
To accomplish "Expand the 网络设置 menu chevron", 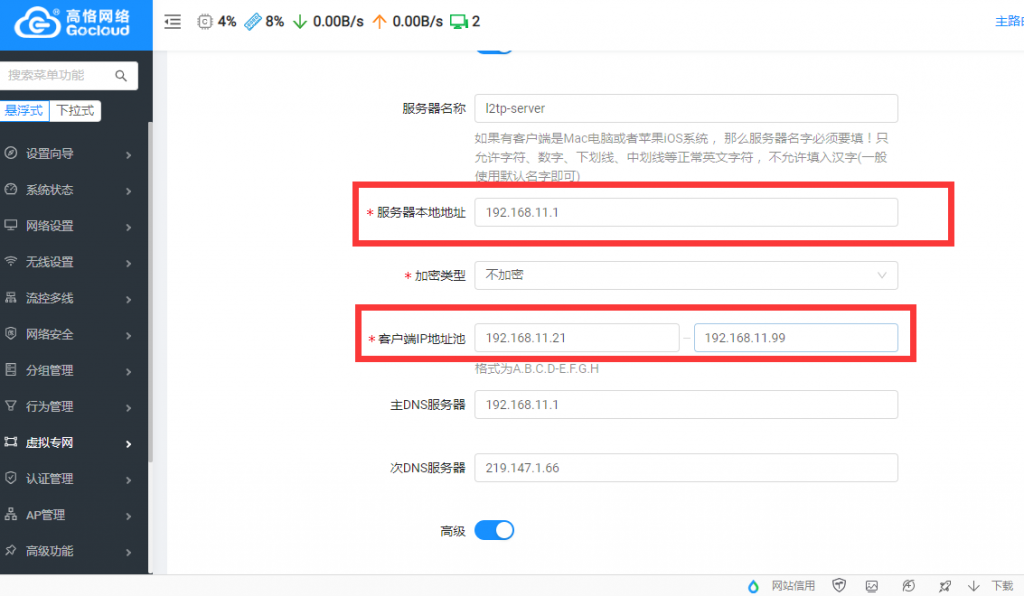I will 129,227.
